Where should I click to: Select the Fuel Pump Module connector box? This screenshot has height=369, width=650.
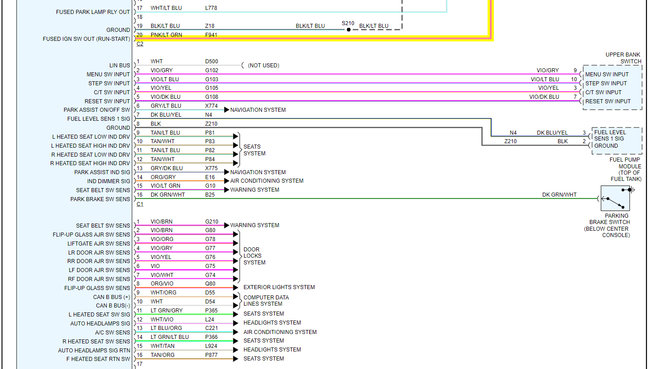617,141
